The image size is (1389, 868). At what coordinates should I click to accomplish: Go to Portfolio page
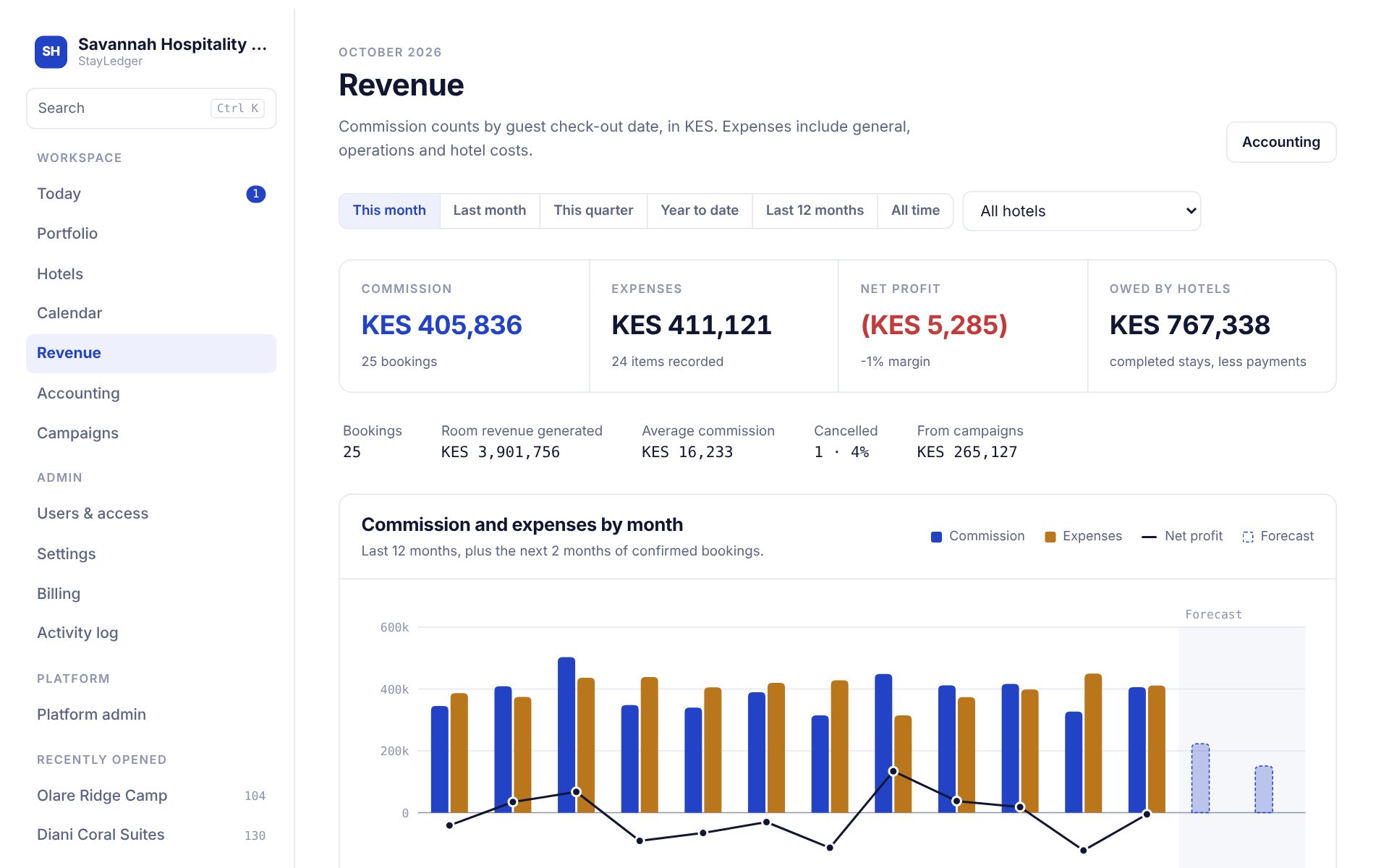(151, 234)
